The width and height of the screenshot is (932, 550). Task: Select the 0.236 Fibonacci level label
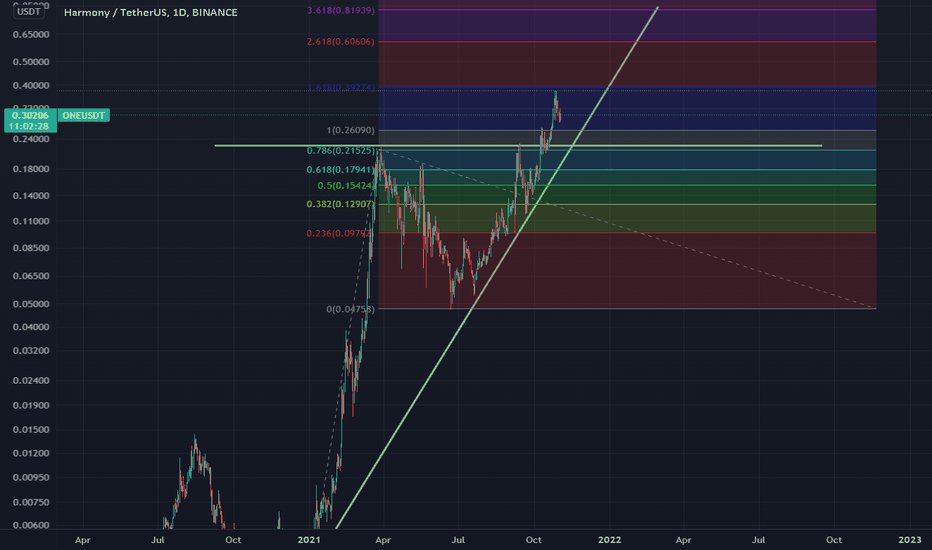[339, 233]
